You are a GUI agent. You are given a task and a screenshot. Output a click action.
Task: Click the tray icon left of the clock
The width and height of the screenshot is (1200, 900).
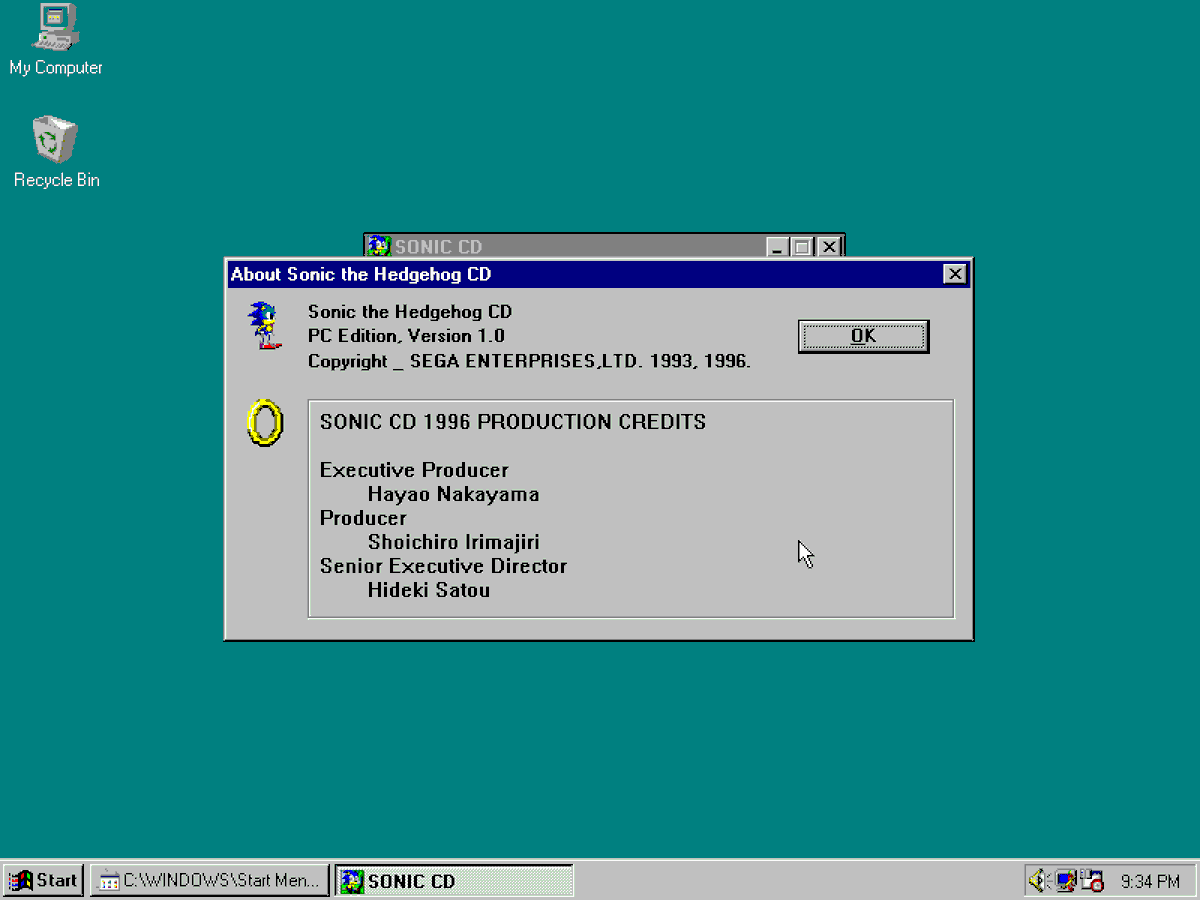[x=1092, y=880]
